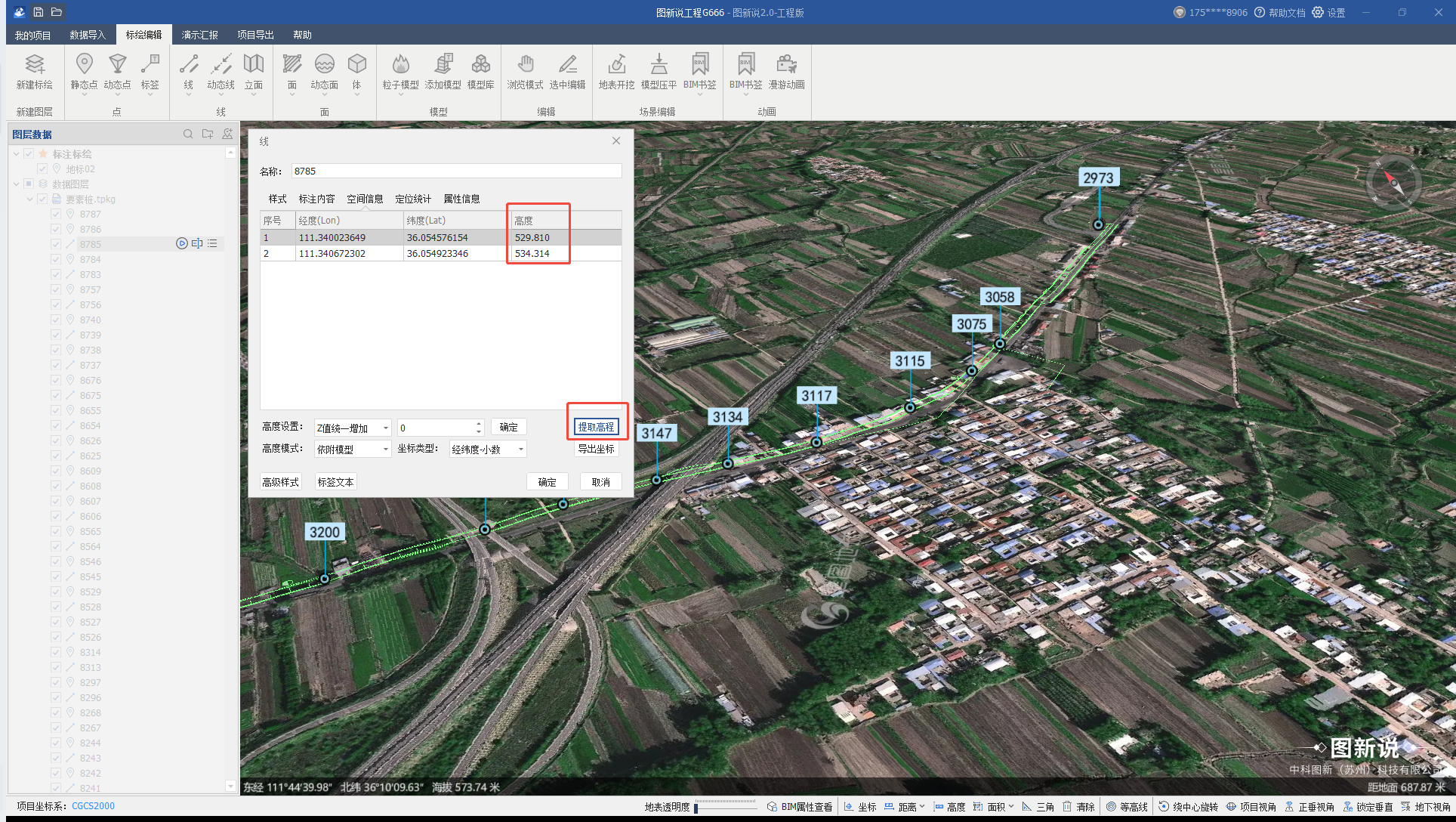Uncheck layer 8785 visibility checkbox
This screenshot has height=822, width=1456.
(x=56, y=244)
